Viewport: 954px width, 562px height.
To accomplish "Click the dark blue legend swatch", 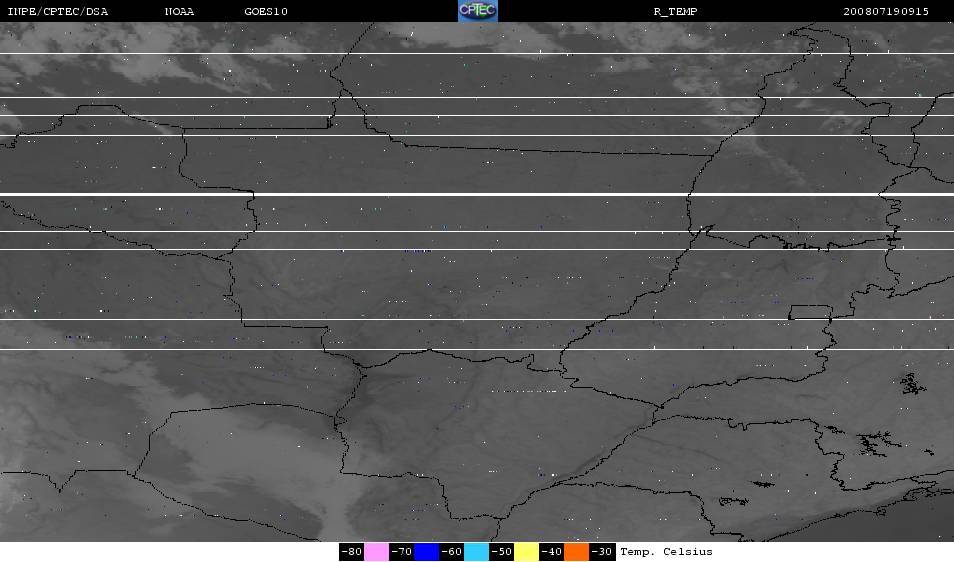I will [x=427, y=552].
